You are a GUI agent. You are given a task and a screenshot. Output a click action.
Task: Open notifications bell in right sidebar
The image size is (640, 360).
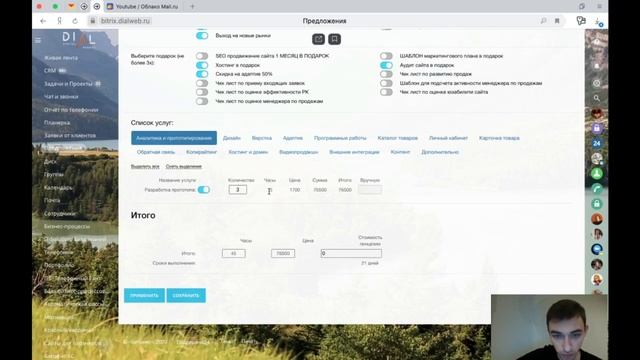point(597,66)
